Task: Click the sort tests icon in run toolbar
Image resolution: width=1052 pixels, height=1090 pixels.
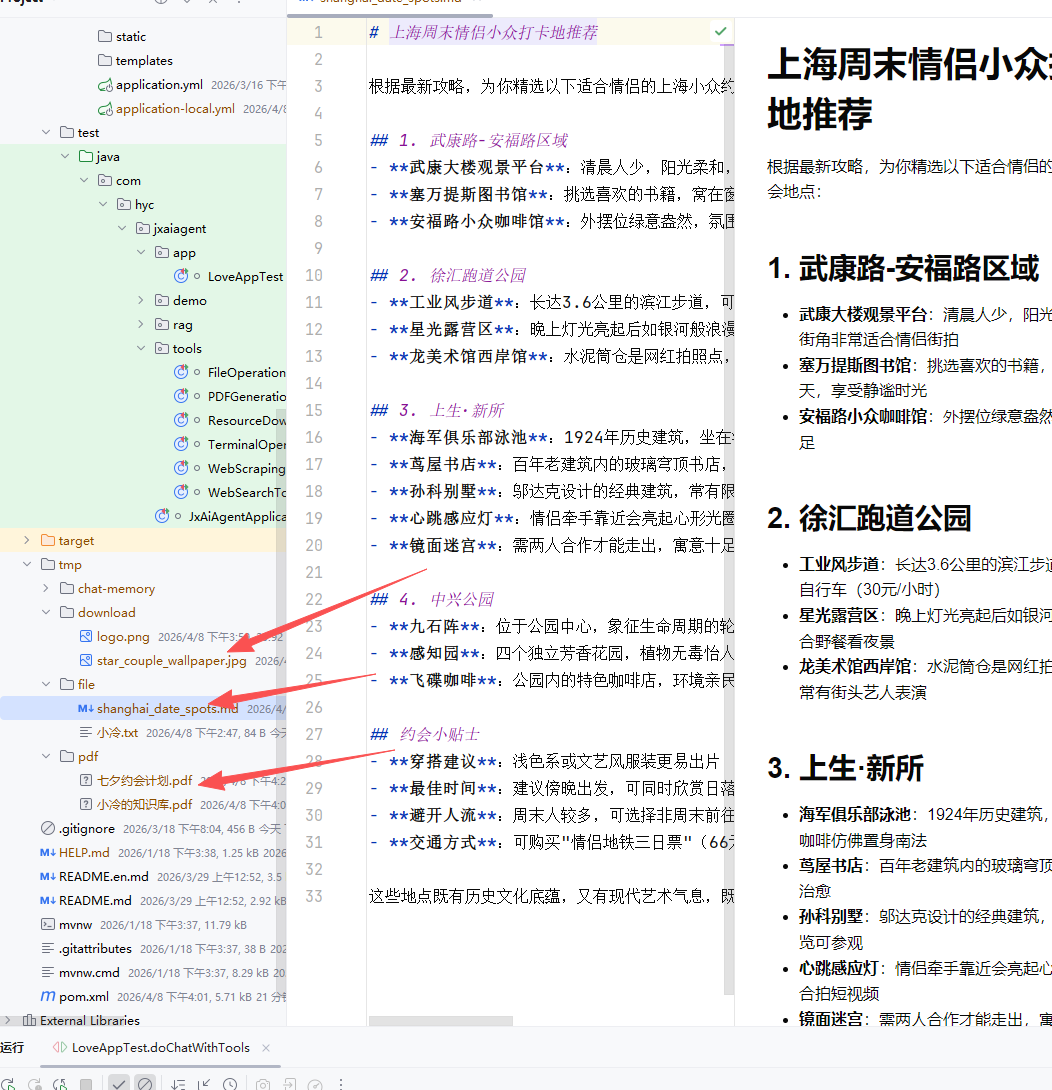Action: pos(178,1084)
